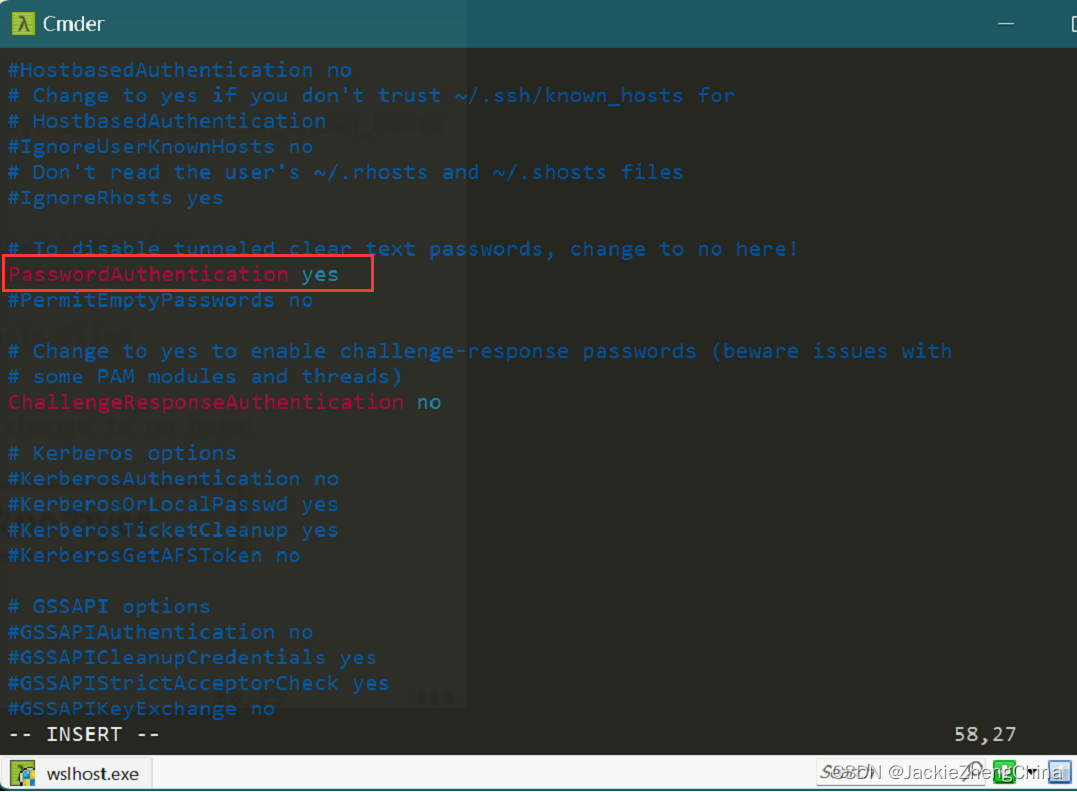Click the challenge-response passwords comment line
Screen dimensions: 1077x792
480,351
